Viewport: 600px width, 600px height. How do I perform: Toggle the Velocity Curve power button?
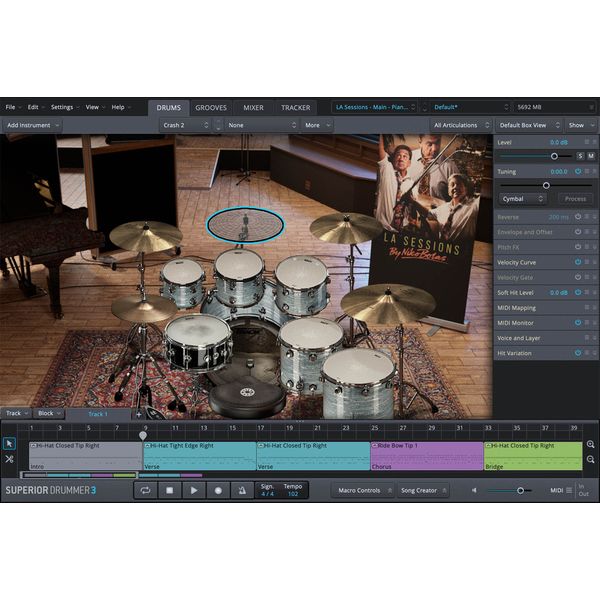pos(578,262)
